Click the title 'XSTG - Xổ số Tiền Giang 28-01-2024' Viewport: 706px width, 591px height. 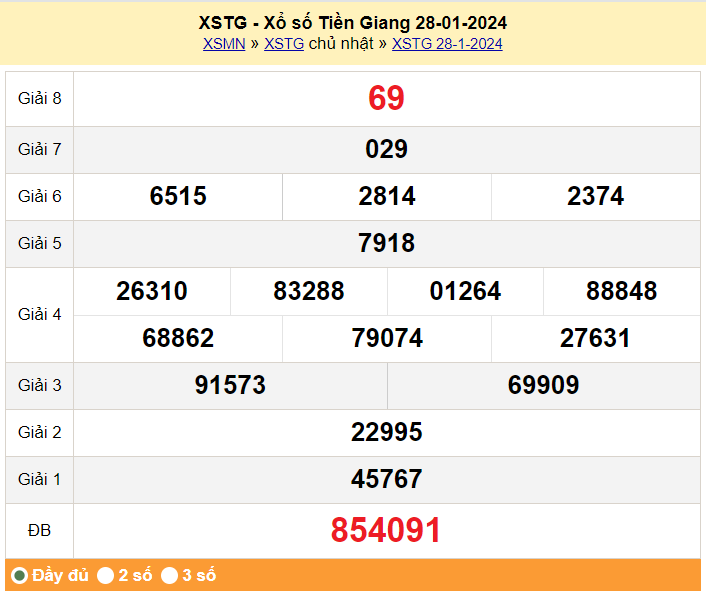tap(353, 23)
